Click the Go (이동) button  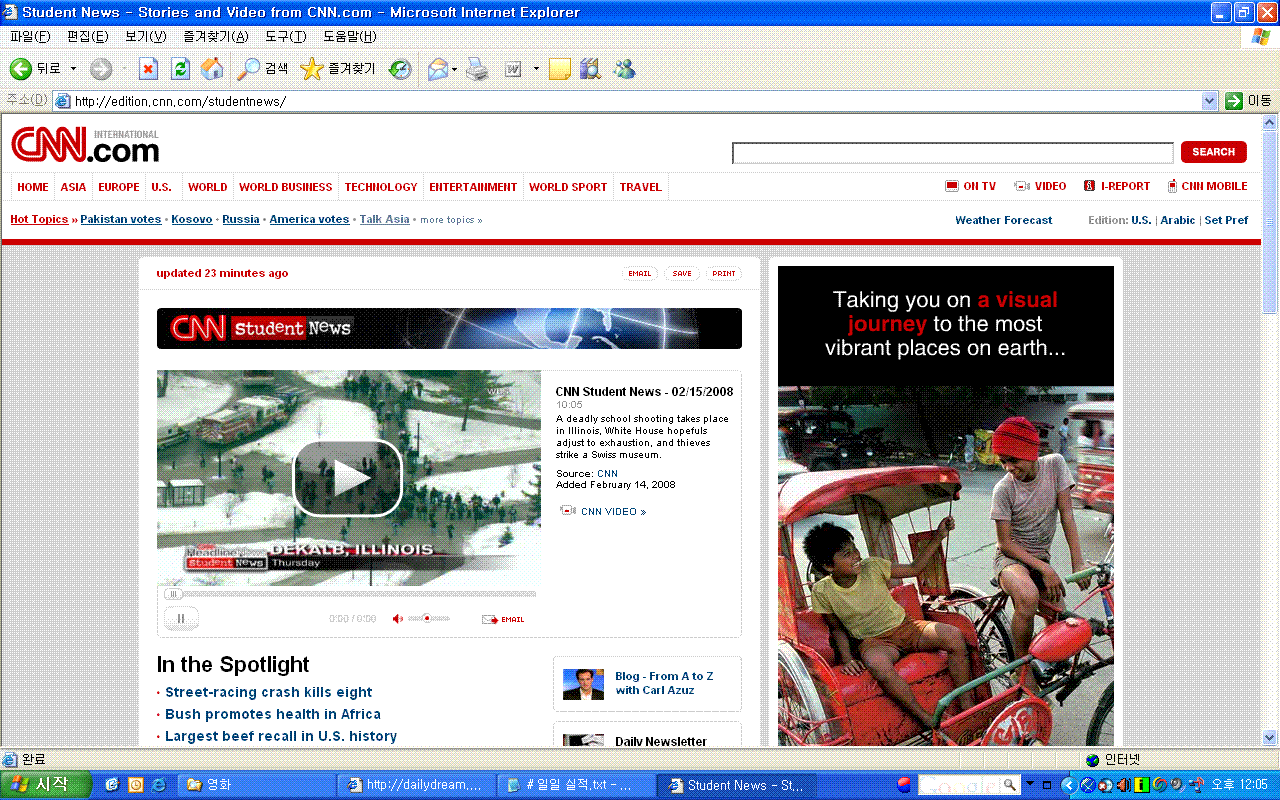pyautogui.click(x=1249, y=101)
